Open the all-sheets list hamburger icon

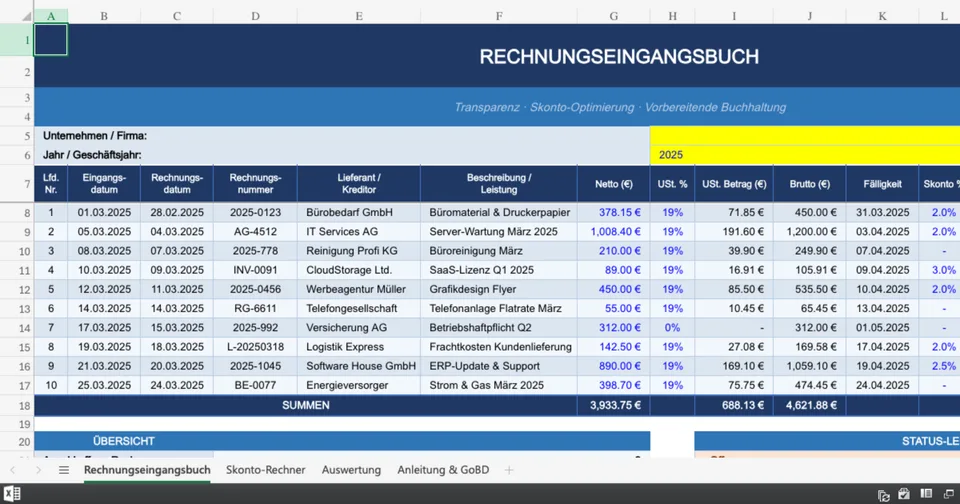pos(64,470)
